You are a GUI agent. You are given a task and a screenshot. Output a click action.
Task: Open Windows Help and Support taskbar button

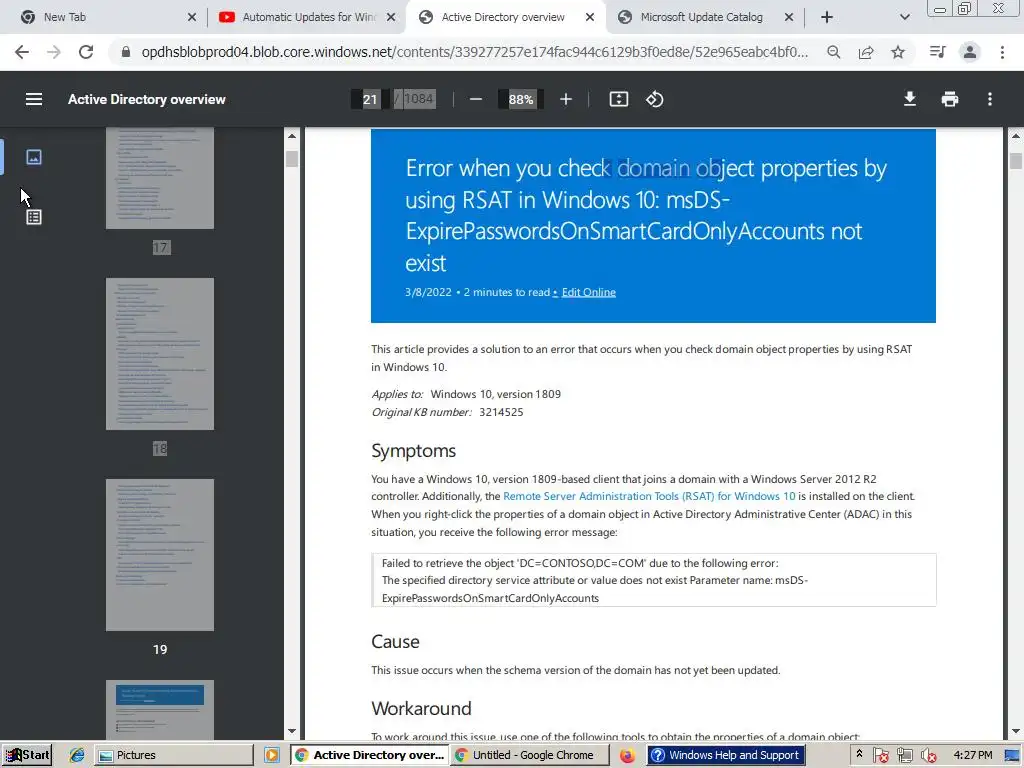tap(726, 755)
